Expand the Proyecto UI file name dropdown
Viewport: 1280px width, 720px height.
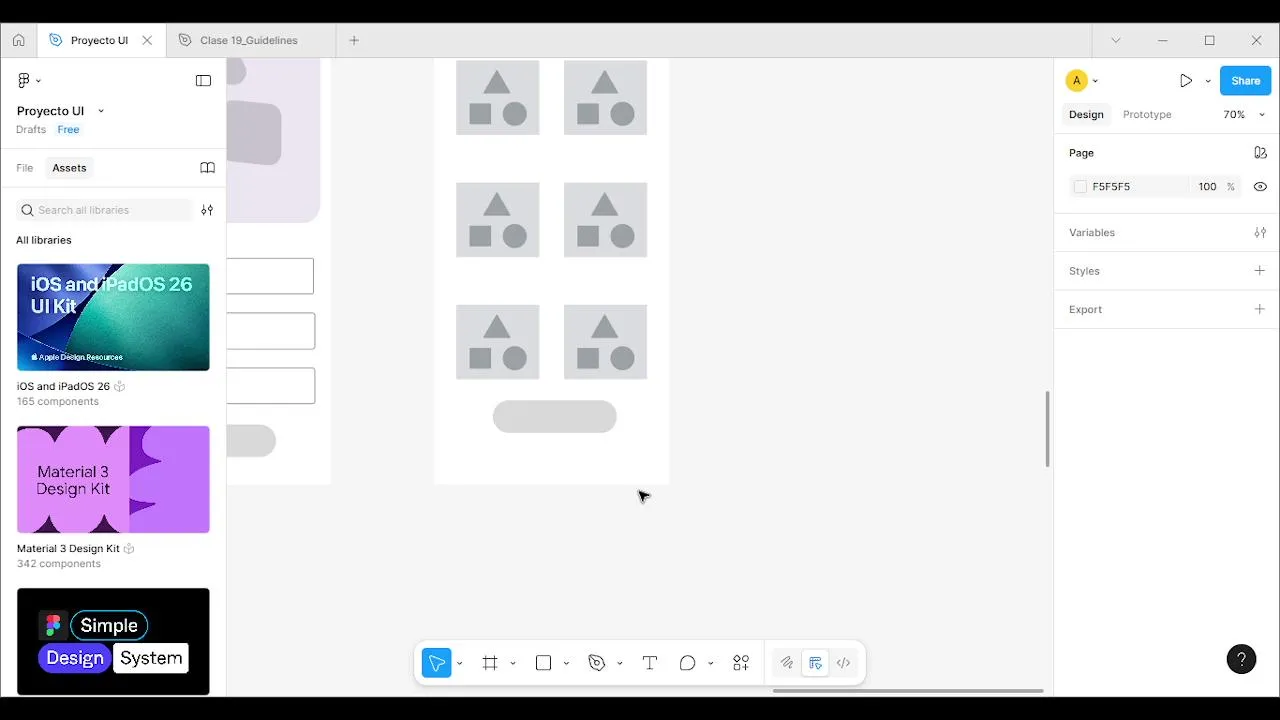tap(101, 111)
